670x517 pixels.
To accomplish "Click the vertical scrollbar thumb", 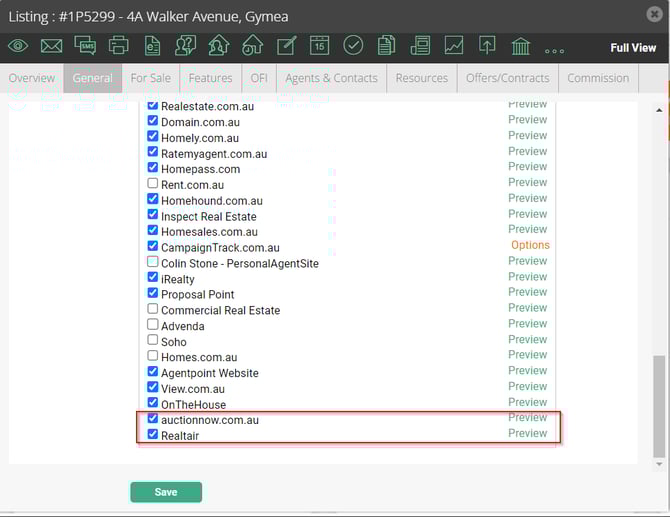I will tap(659, 406).
